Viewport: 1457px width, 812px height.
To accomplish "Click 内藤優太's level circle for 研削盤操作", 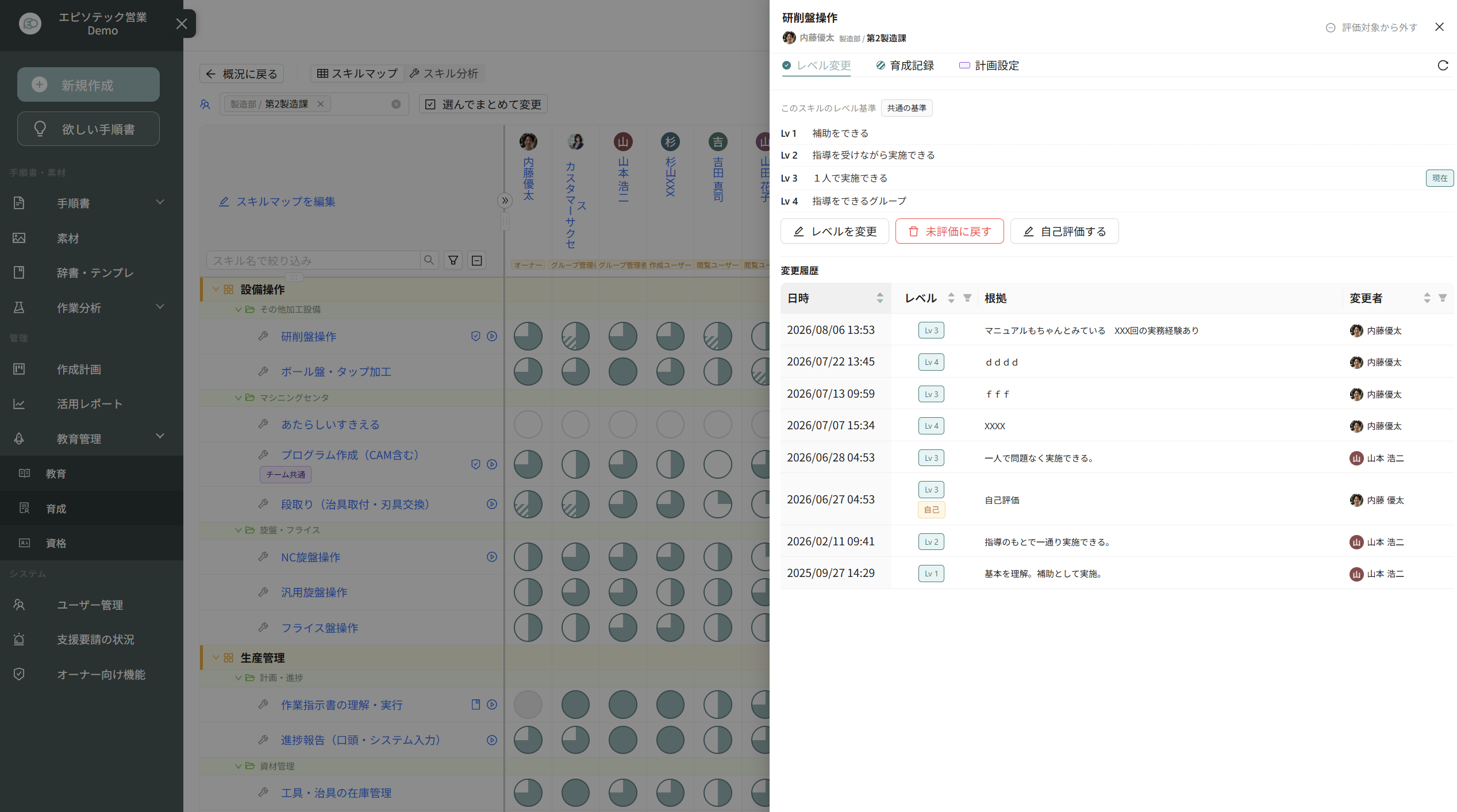I will 528,336.
